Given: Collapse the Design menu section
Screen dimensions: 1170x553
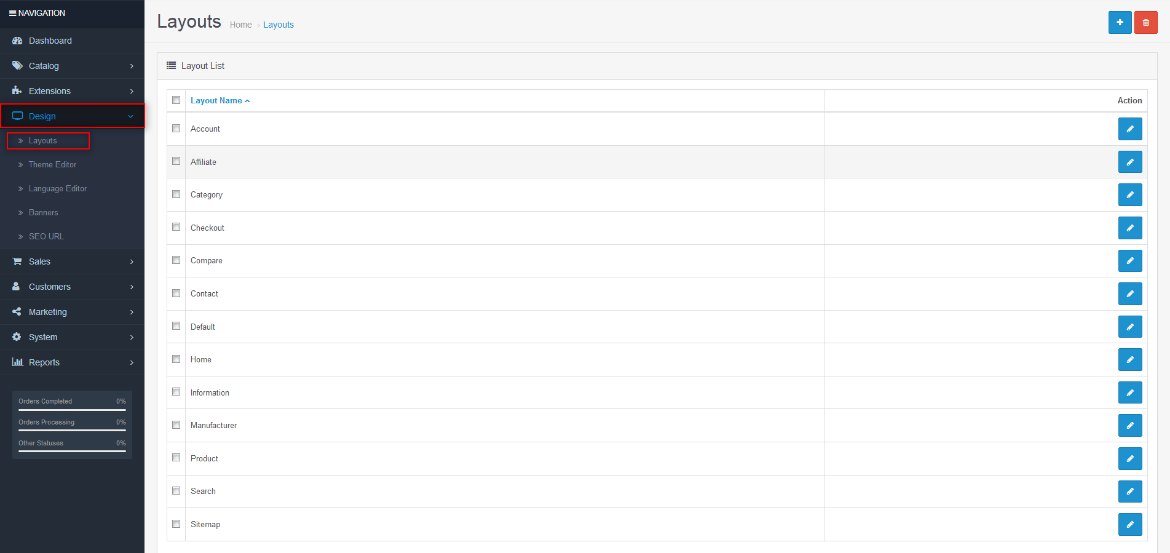Looking at the screenshot, I should pyautogui.click(x=70, y=116).
